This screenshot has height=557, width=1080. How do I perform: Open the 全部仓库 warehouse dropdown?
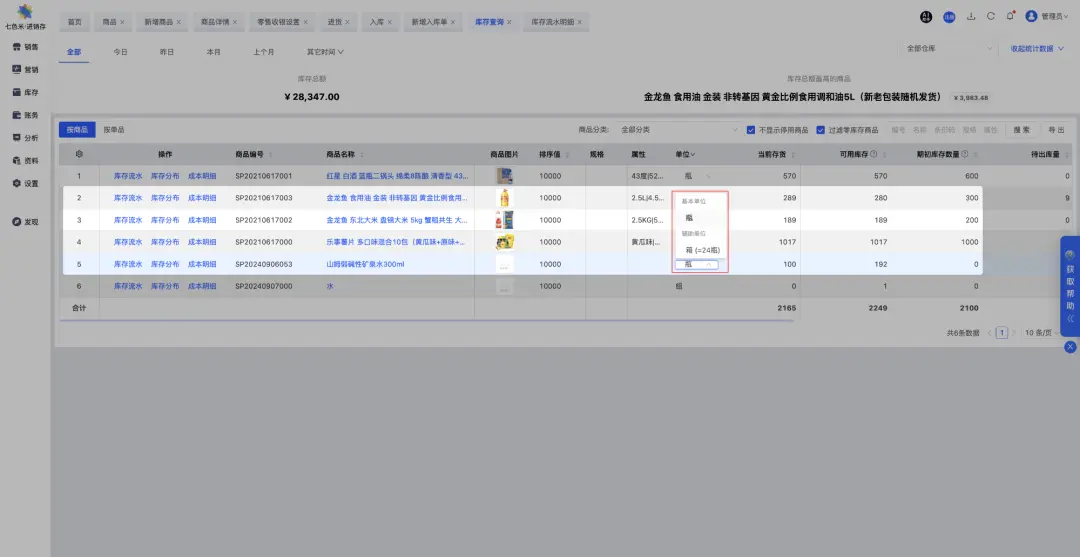(947, 48)
